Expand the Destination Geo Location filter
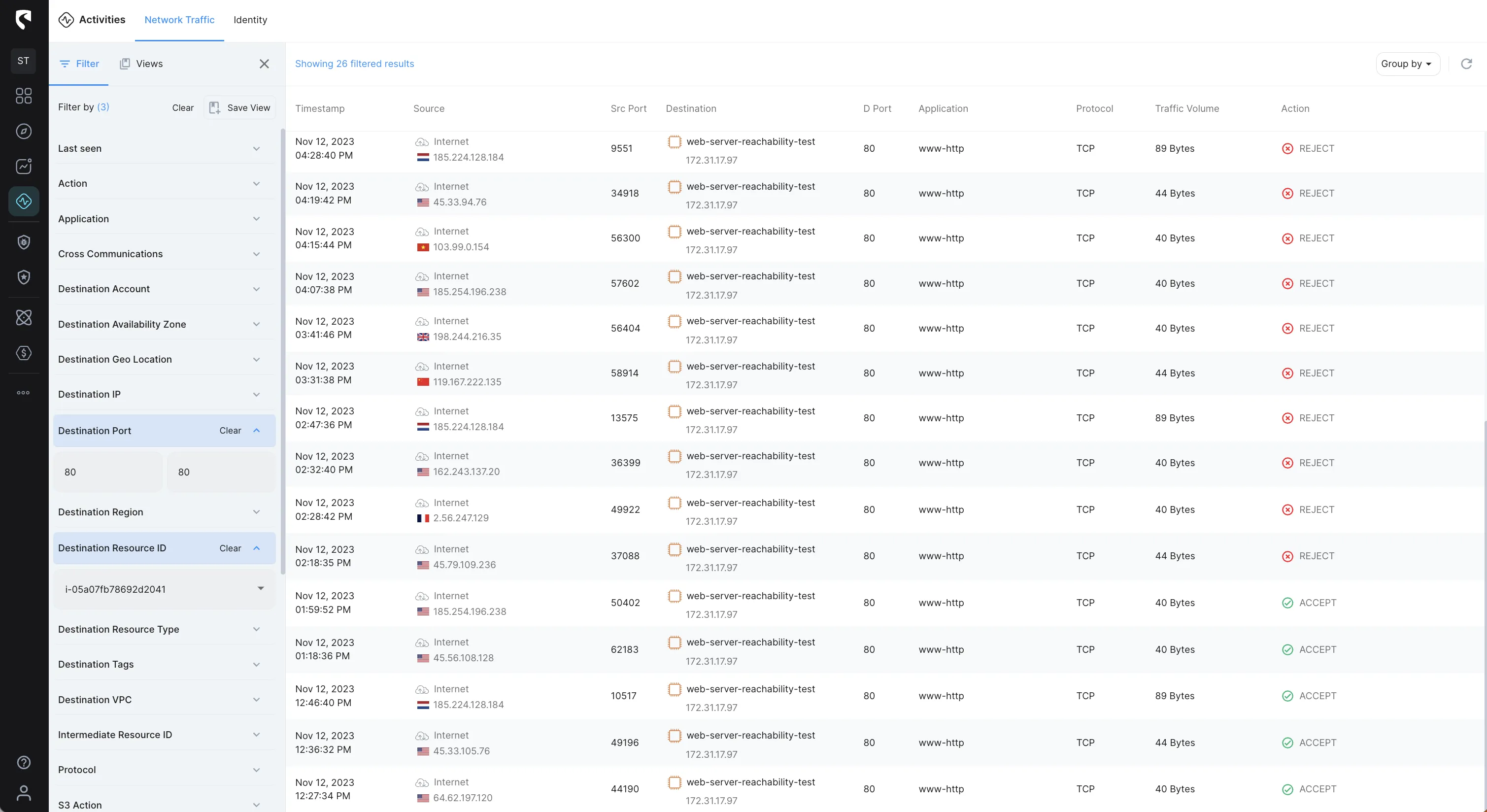The width and height of the screenshot is (1487, 812). (x=164, y=360)
